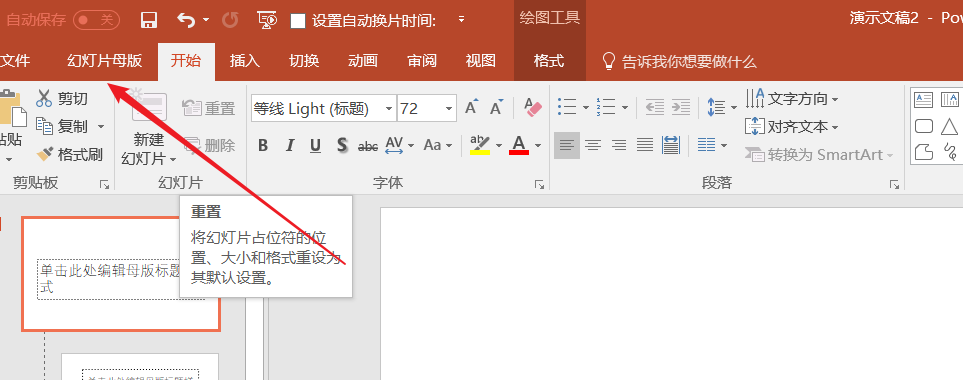The height and width of the screenshot is (380, 963).
Task: Open the 切换 tab
Action: pyautogui.click(x=304, y=61)
